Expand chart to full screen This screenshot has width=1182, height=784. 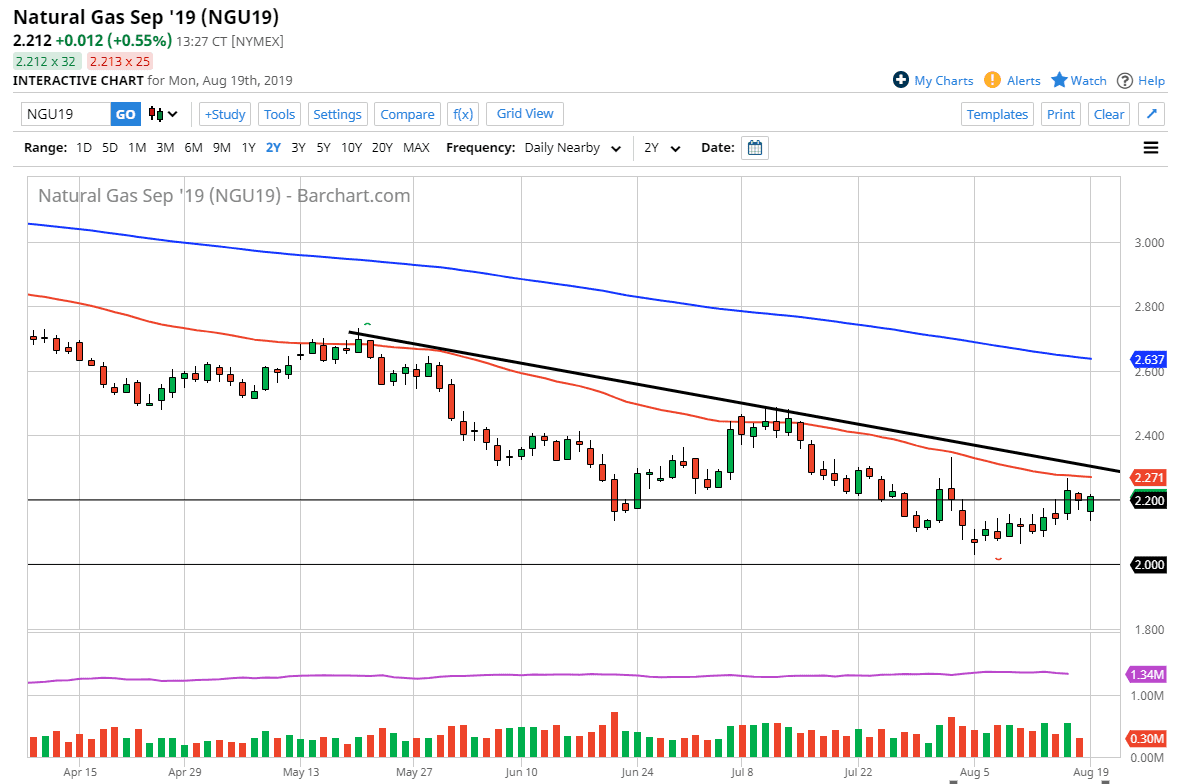(1151, 114)
